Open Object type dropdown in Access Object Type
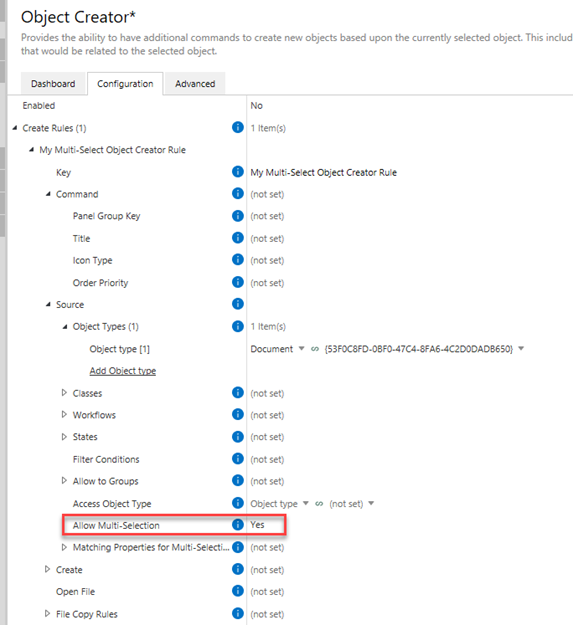The image size is (573, 625). (306, 503)
